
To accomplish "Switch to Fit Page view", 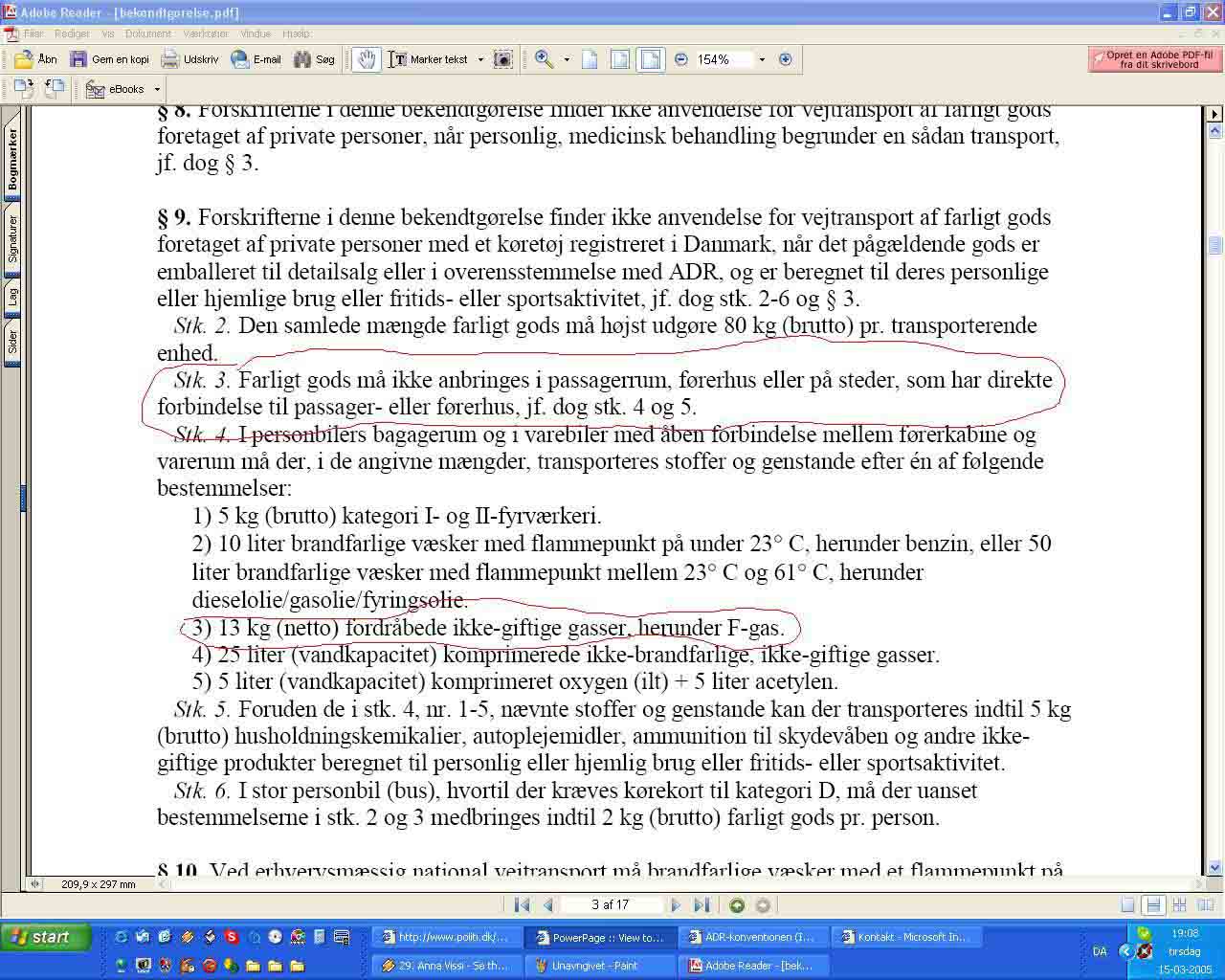I will (620, 59).
